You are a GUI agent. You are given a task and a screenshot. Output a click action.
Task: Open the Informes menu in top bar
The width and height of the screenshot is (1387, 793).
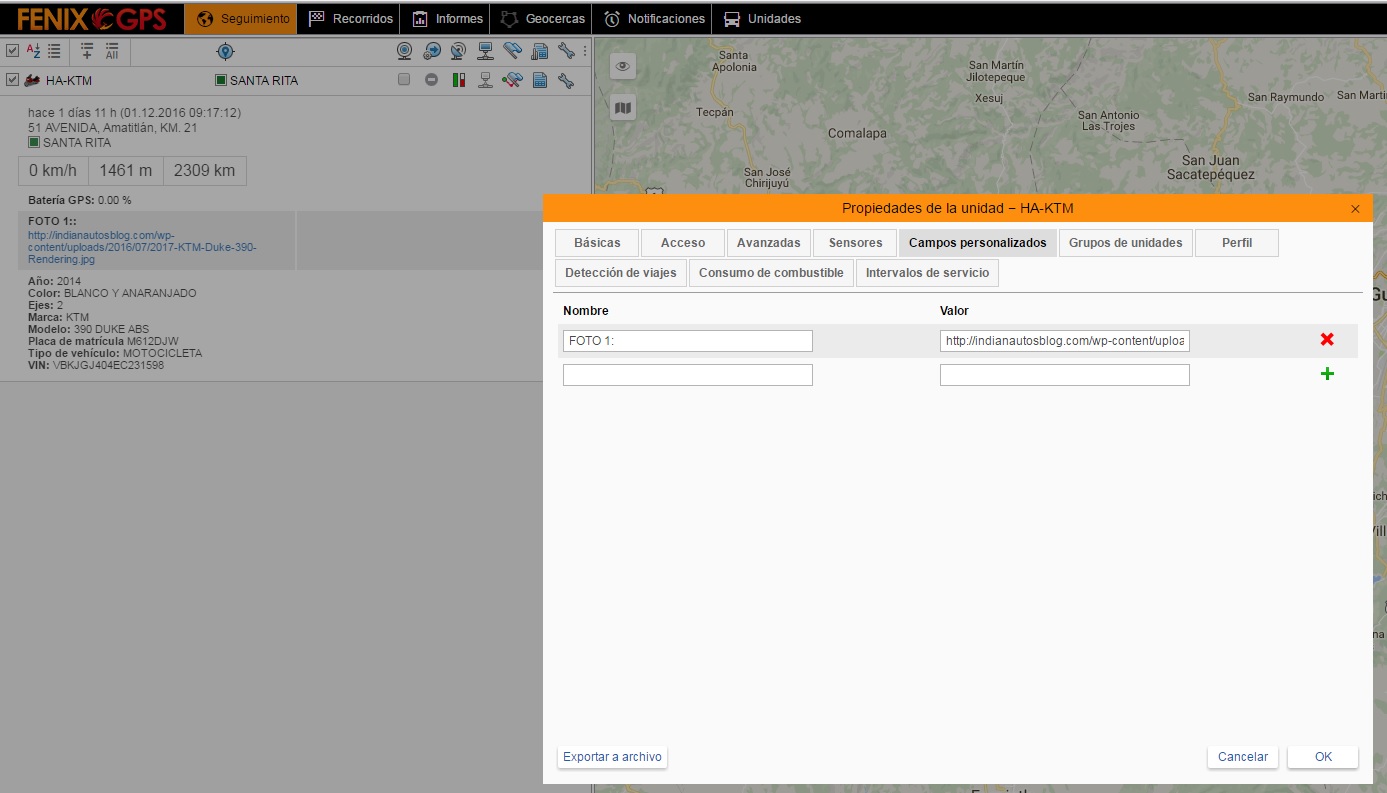447,18
